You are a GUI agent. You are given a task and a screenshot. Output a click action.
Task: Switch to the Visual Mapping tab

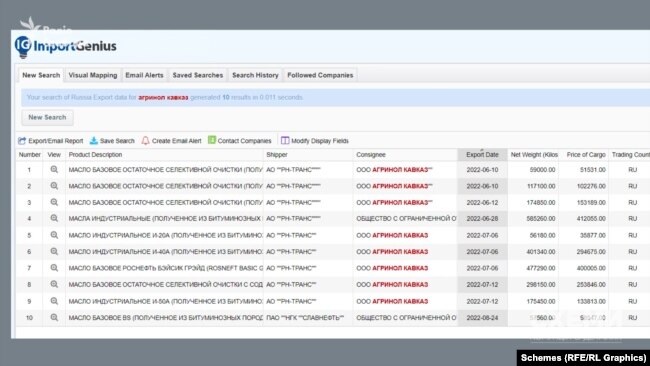(x=93, y=75)
